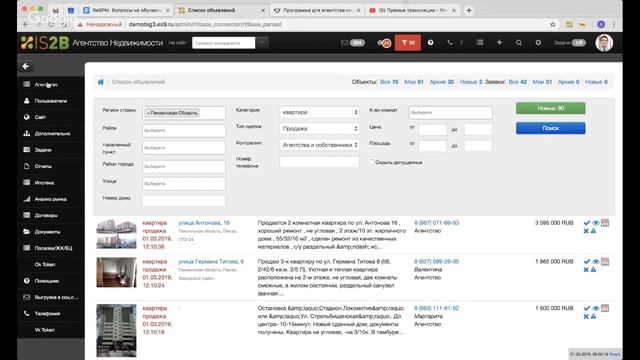
Task: Click Объекты 'Архив 35' link
Action: [442, 82]
